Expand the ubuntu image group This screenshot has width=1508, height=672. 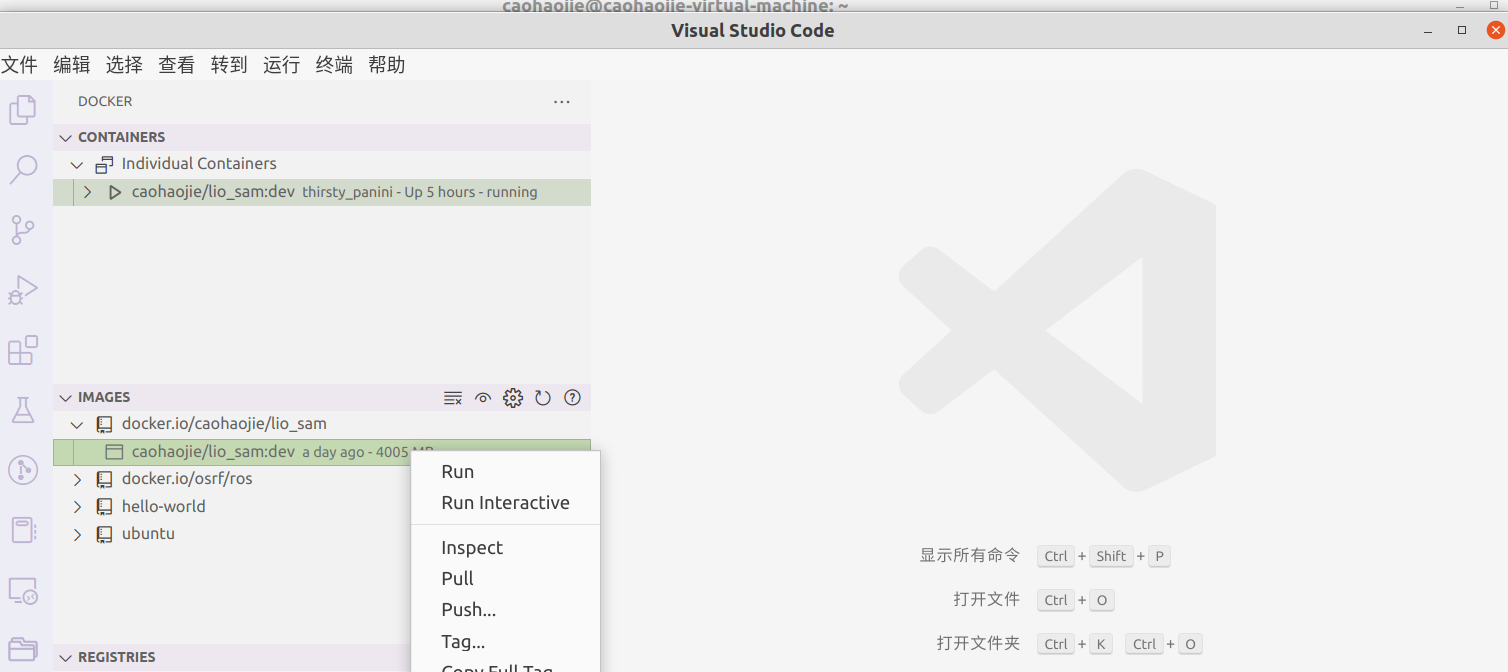point(77,534)
